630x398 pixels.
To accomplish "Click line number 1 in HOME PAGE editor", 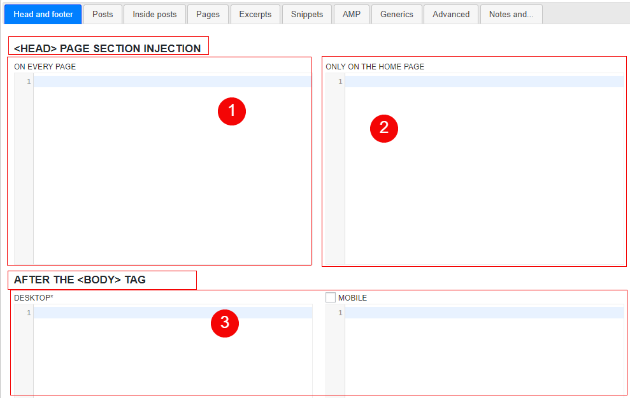I will pyautogui.click(x=340, y=82).
